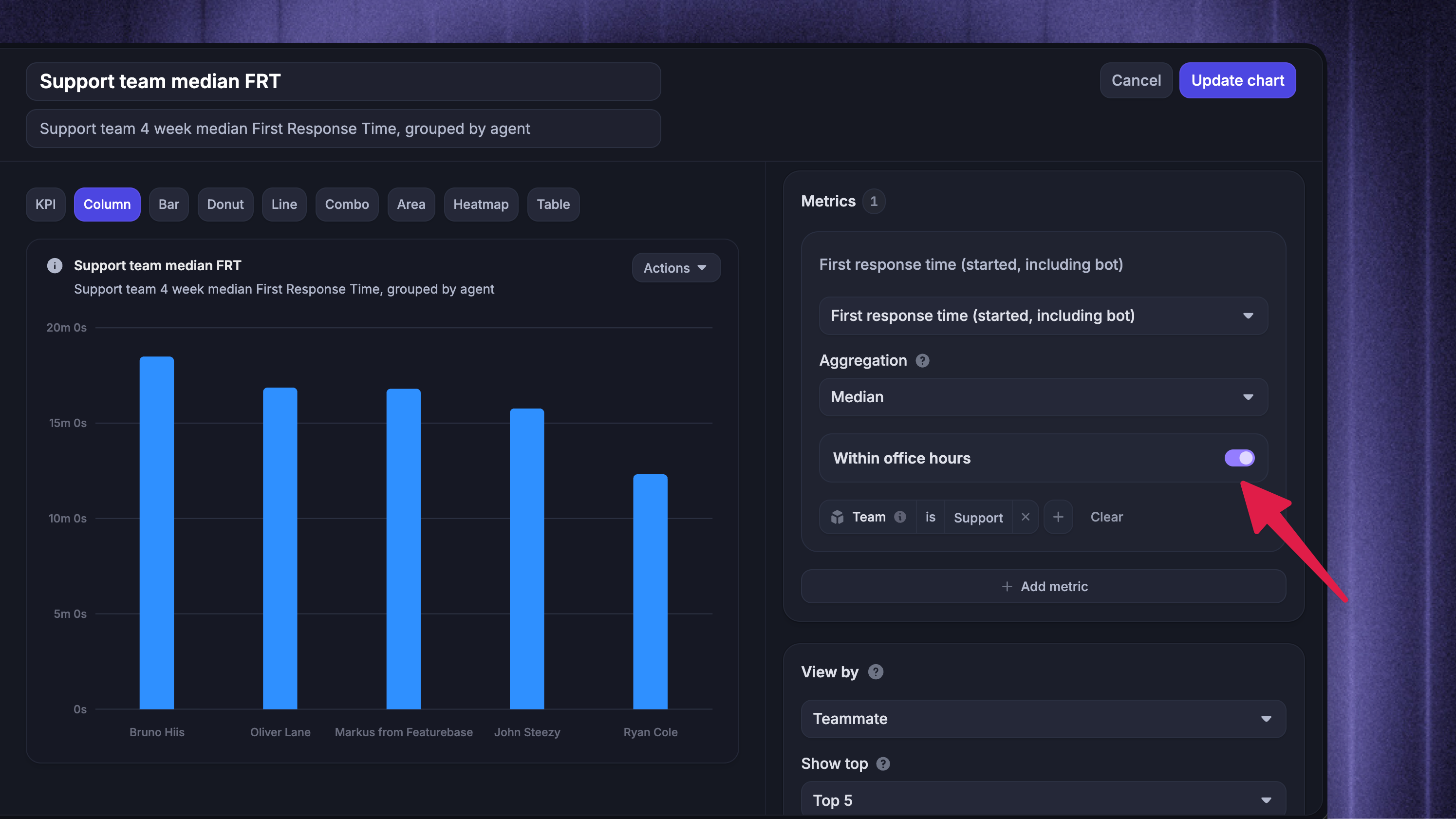Switch to the Heatmap chart type
Image resolution: width=1456 pixels, height=819 pixels.
pyautogui.click(x=481, y=205)
